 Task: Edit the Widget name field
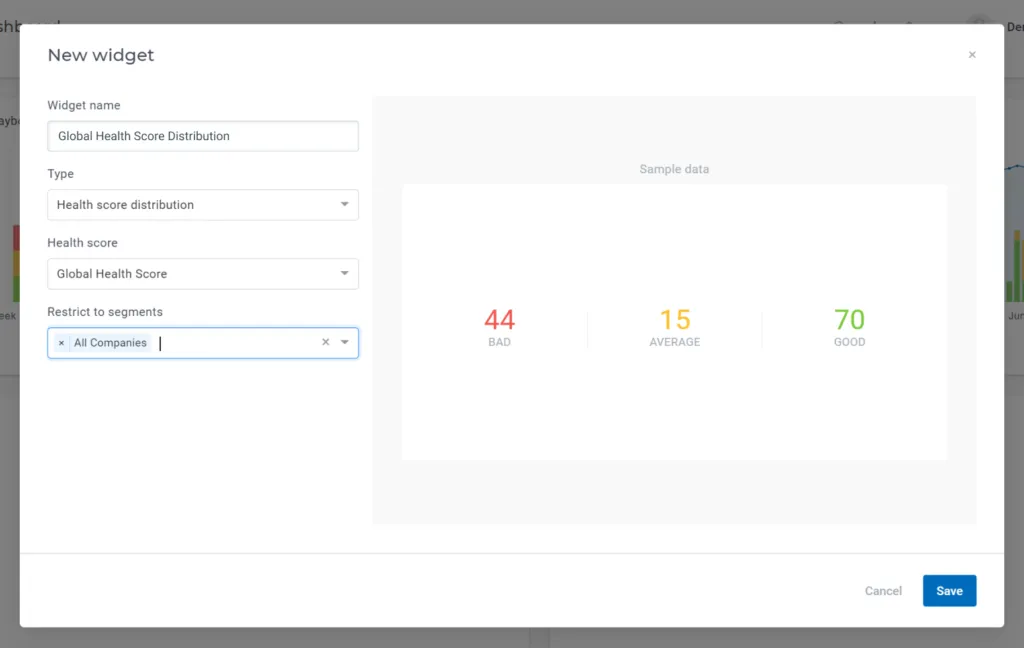(x=203, y=136)
